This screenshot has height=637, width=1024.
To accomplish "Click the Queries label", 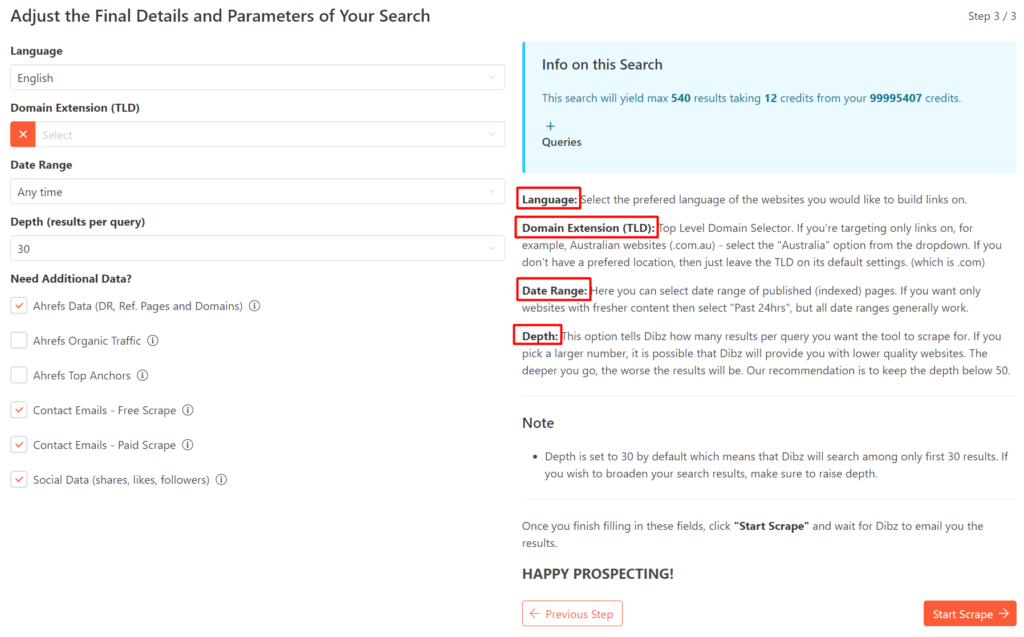I will (x=561, y=142).
